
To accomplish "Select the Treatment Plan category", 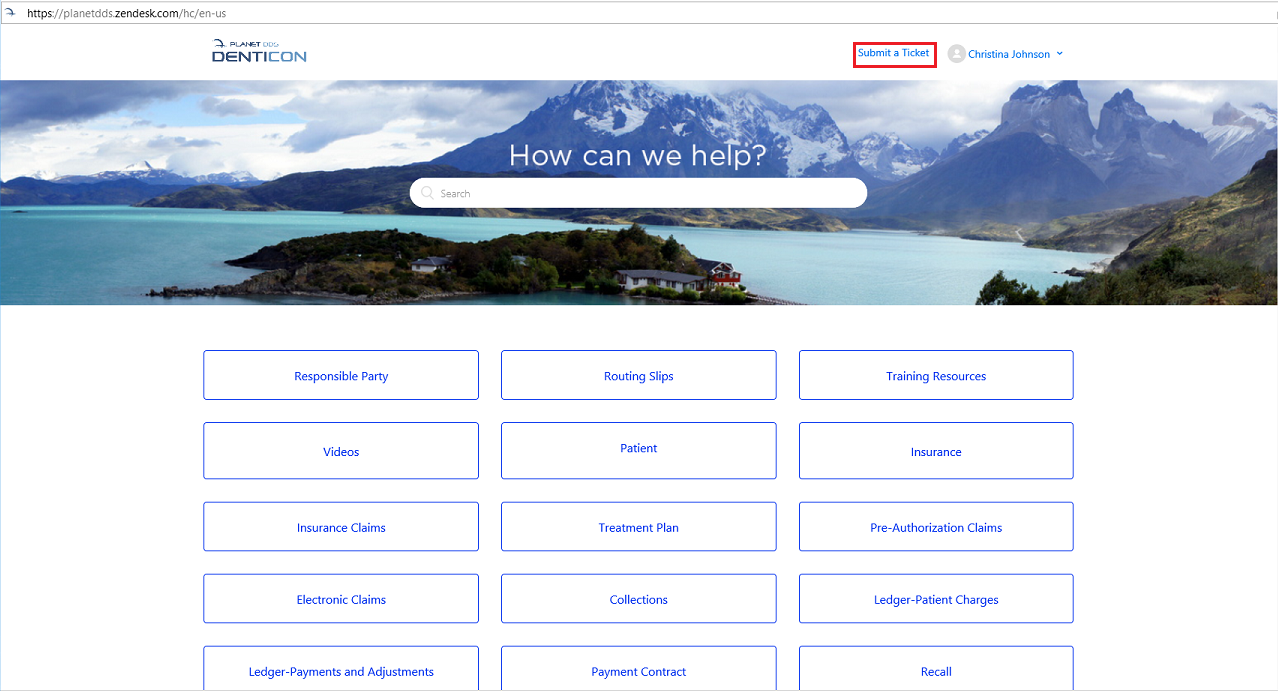I will (638, 526).
